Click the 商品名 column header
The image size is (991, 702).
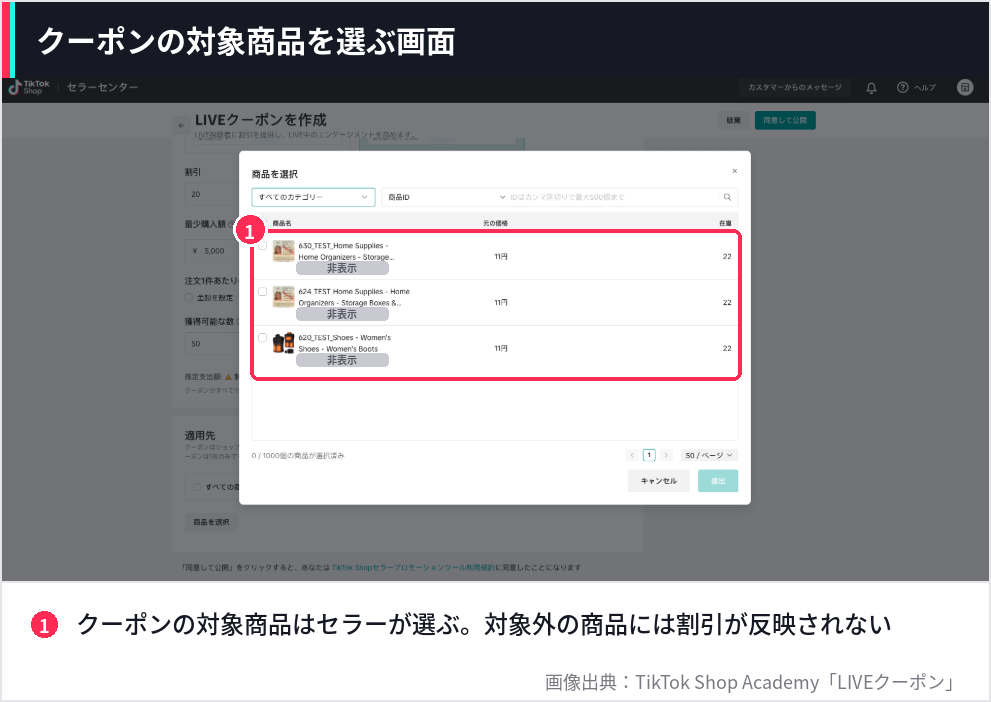coord(282,223)
